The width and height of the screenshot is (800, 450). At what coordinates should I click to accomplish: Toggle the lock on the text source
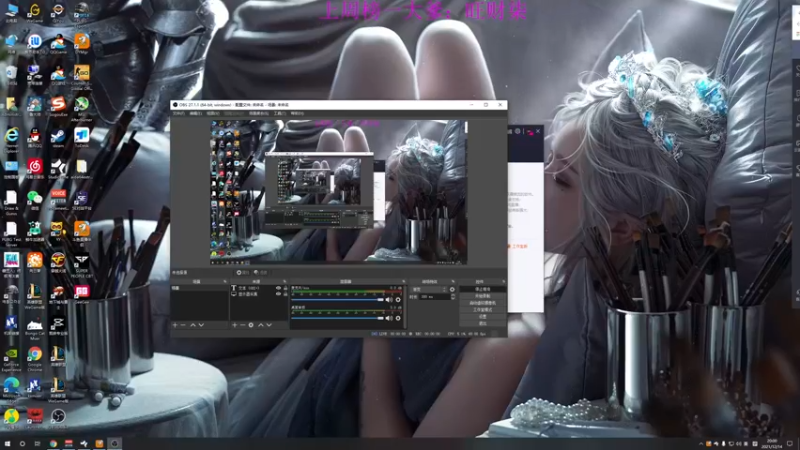[x=286, y=288]
